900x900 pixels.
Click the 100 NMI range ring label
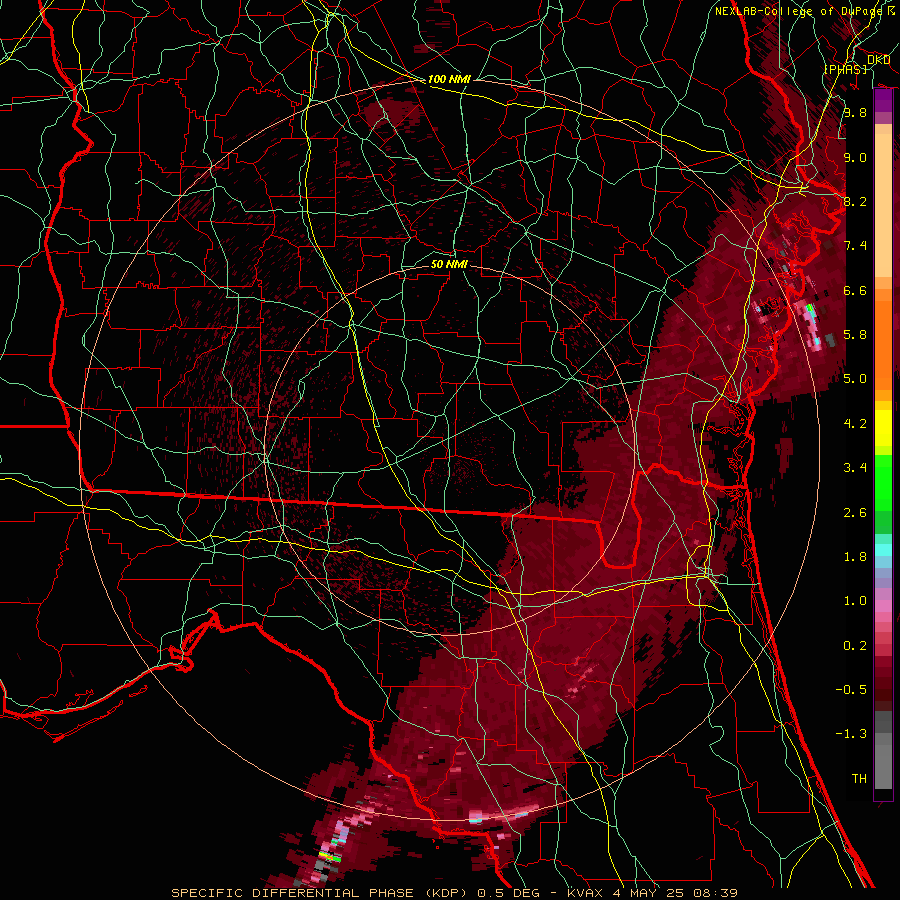(x=449, y=79)
